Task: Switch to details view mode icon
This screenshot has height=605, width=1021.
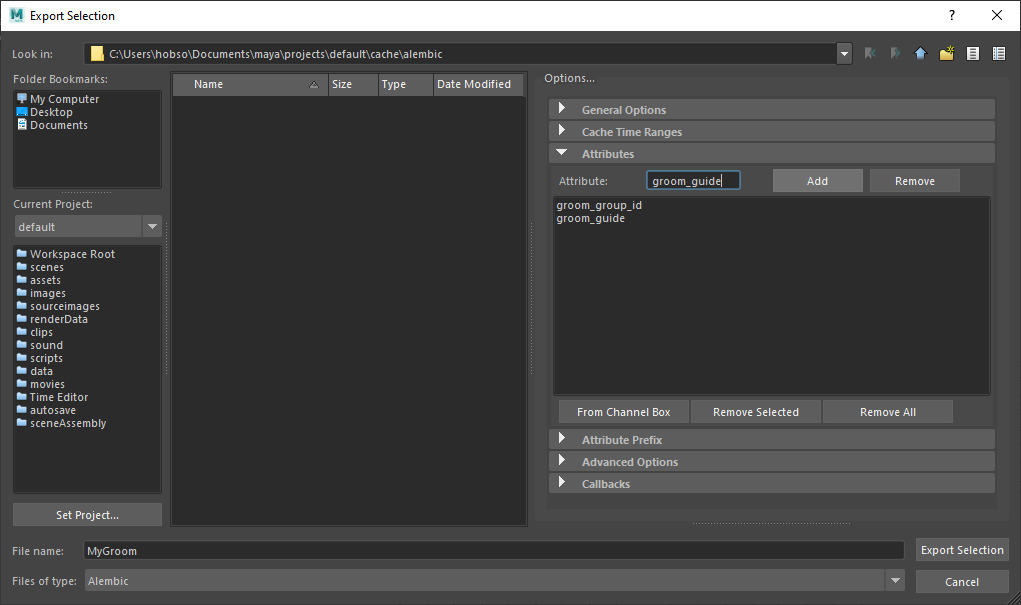Action: coord(998,53)
